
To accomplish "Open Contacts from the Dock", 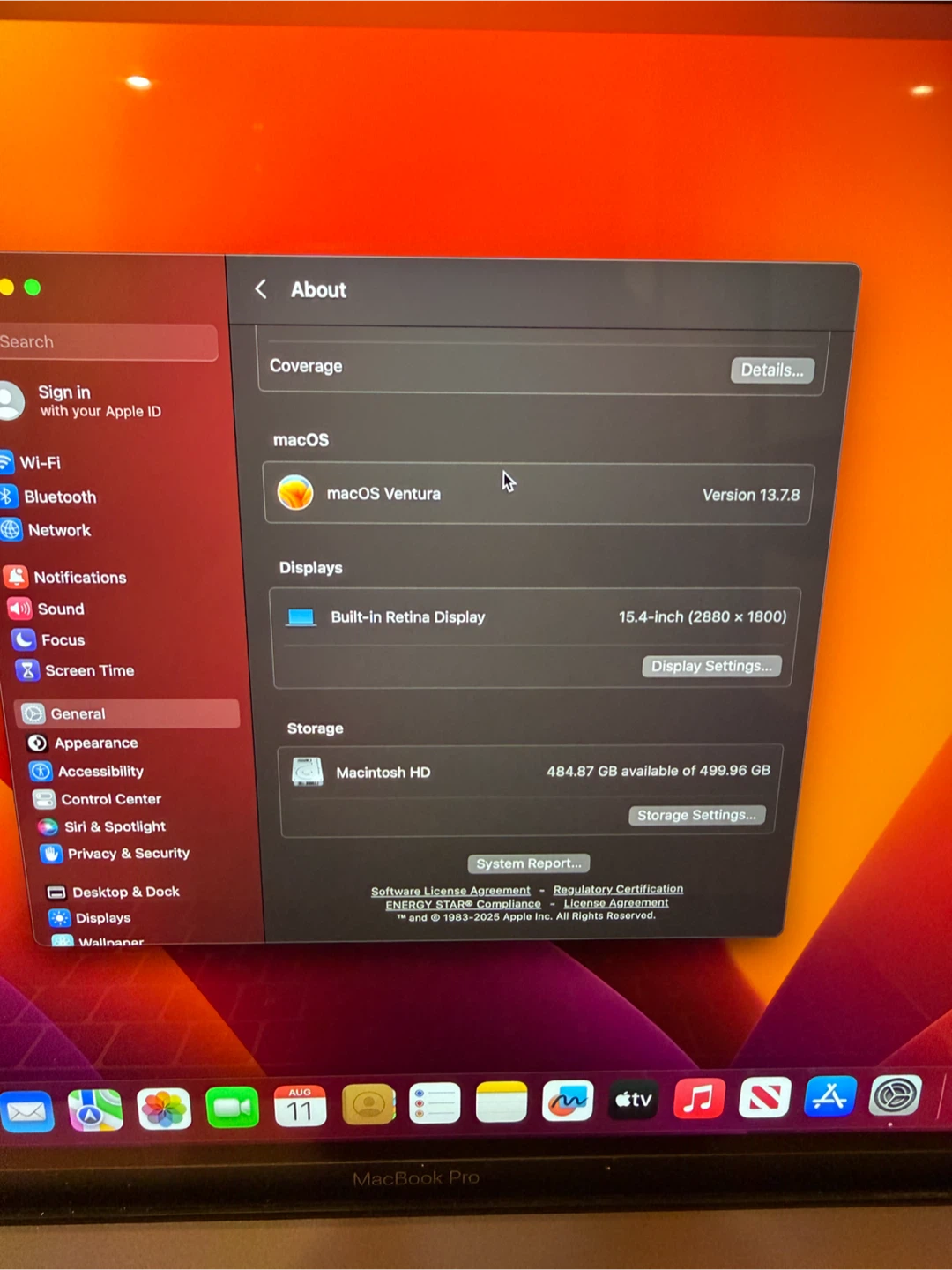I will [368, 1104].
